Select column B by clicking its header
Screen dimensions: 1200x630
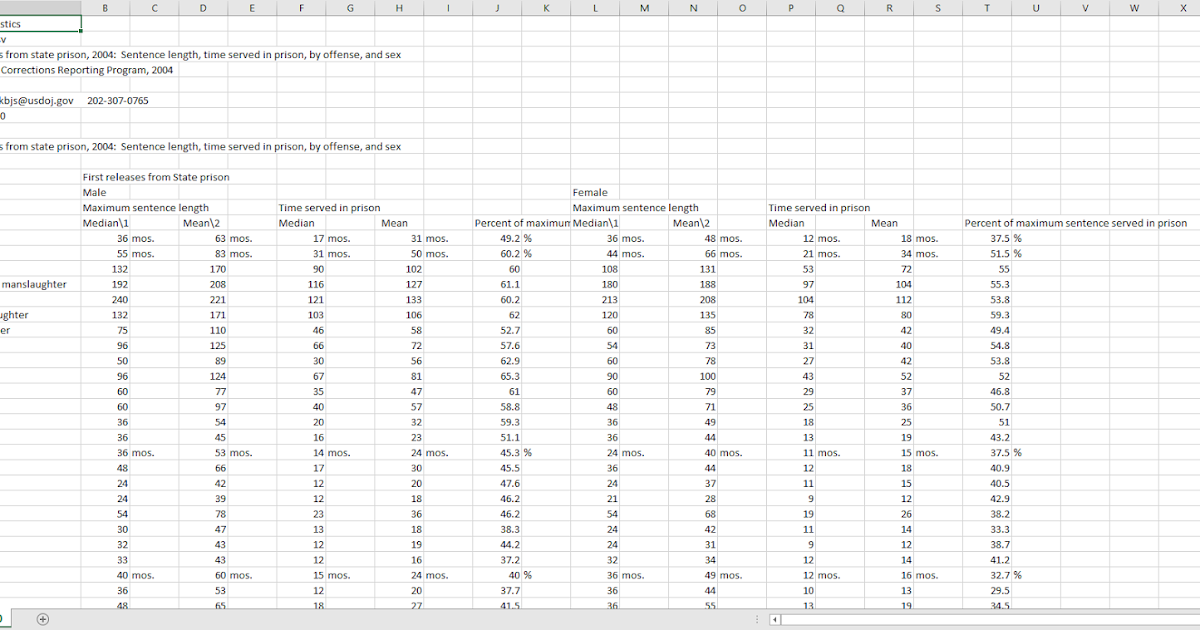pos(105,8)
